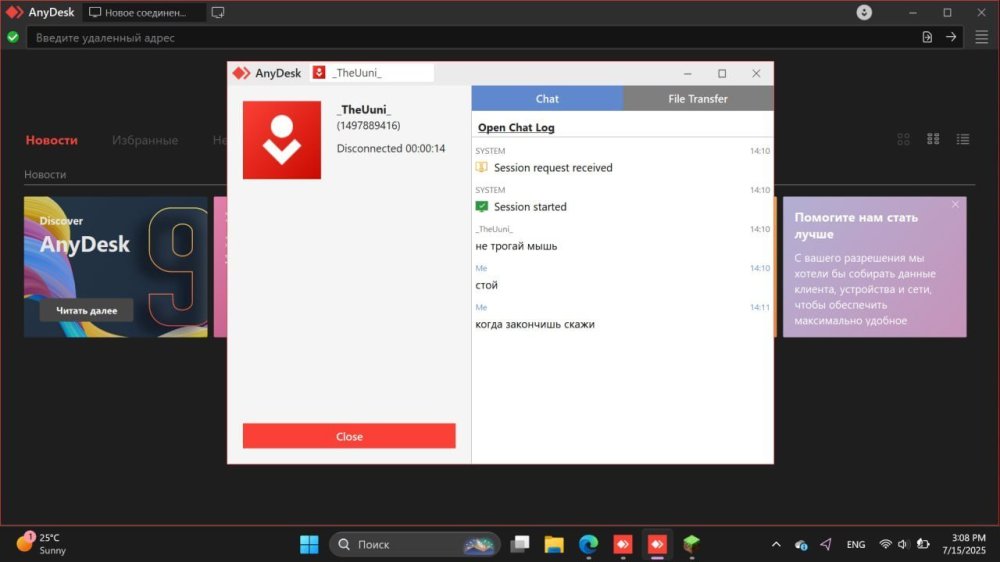The height and width of the screenshot is (562, 1000).
Task: Click the Disconnected 00:00:14 status text
Action: pyautogui.click(x=391, y=149)
